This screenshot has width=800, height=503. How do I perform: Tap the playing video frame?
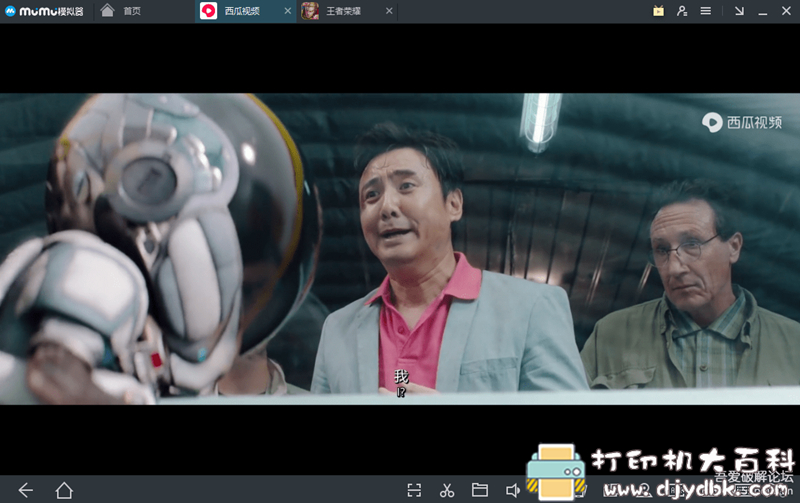click(400, 248)
